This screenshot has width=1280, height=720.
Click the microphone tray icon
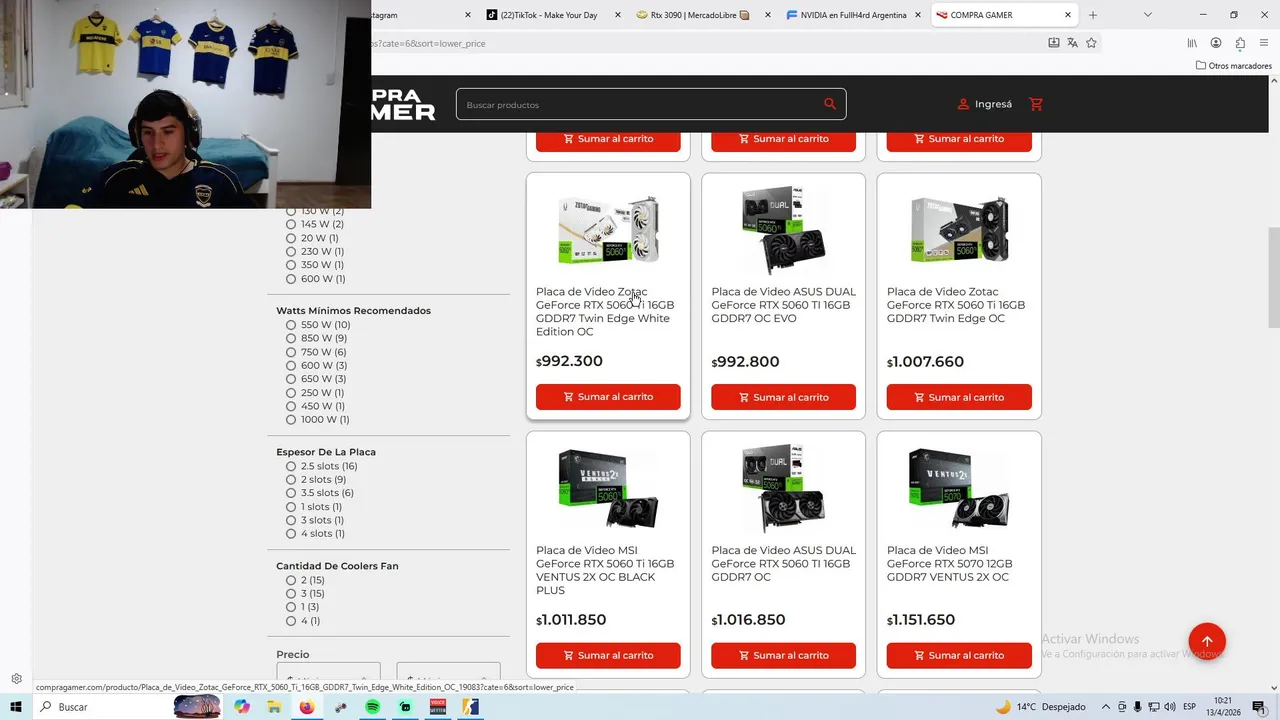pos(1137,707)
